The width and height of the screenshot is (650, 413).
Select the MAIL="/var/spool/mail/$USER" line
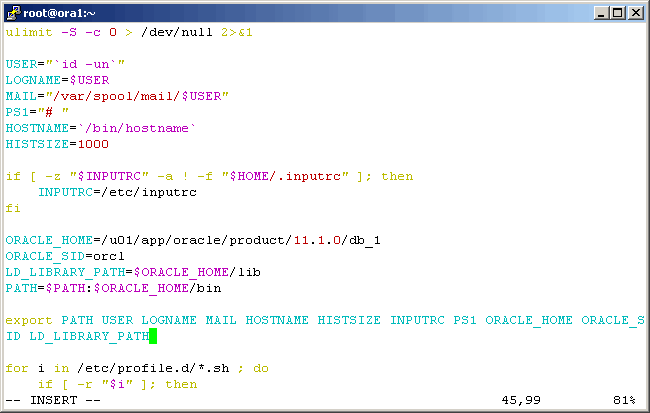point(117,96)
